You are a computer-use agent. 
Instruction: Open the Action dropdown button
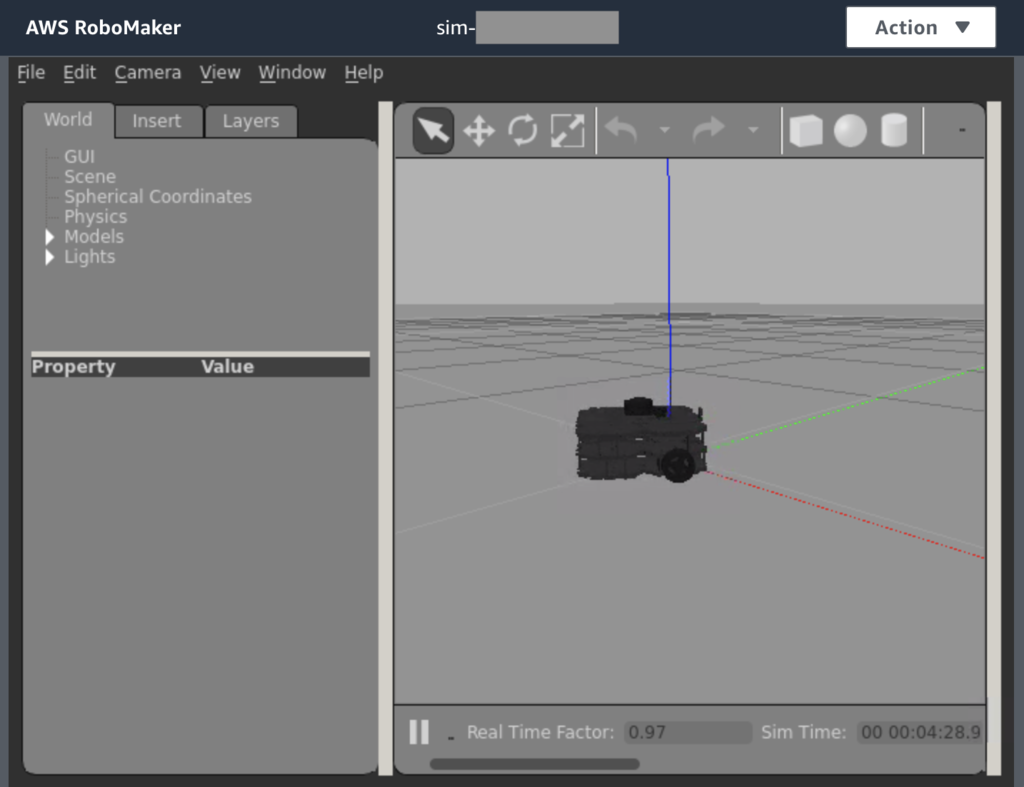[921, 27]
